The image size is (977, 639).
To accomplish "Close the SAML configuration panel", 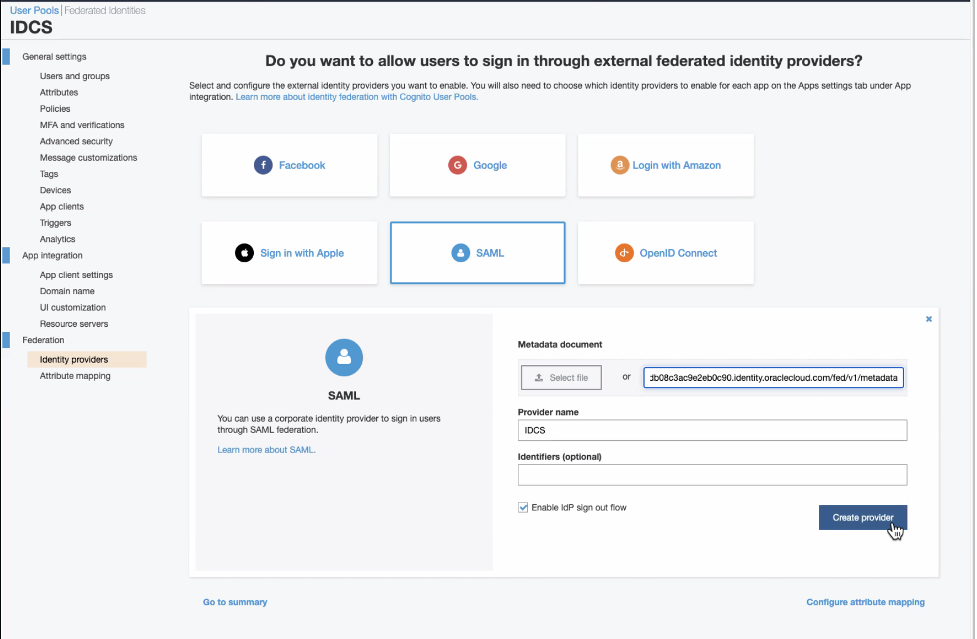I will click(x=928, y=319).
